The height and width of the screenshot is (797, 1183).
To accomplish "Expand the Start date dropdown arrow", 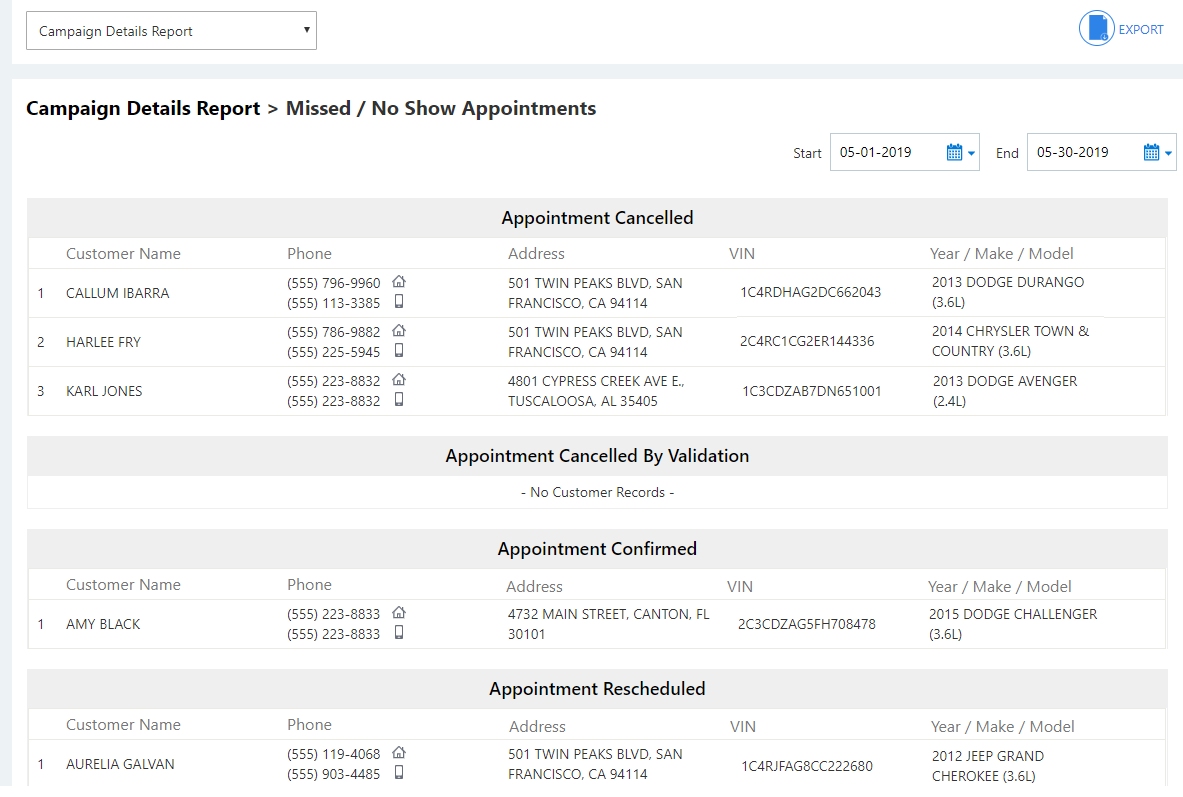I will (972, 153).
